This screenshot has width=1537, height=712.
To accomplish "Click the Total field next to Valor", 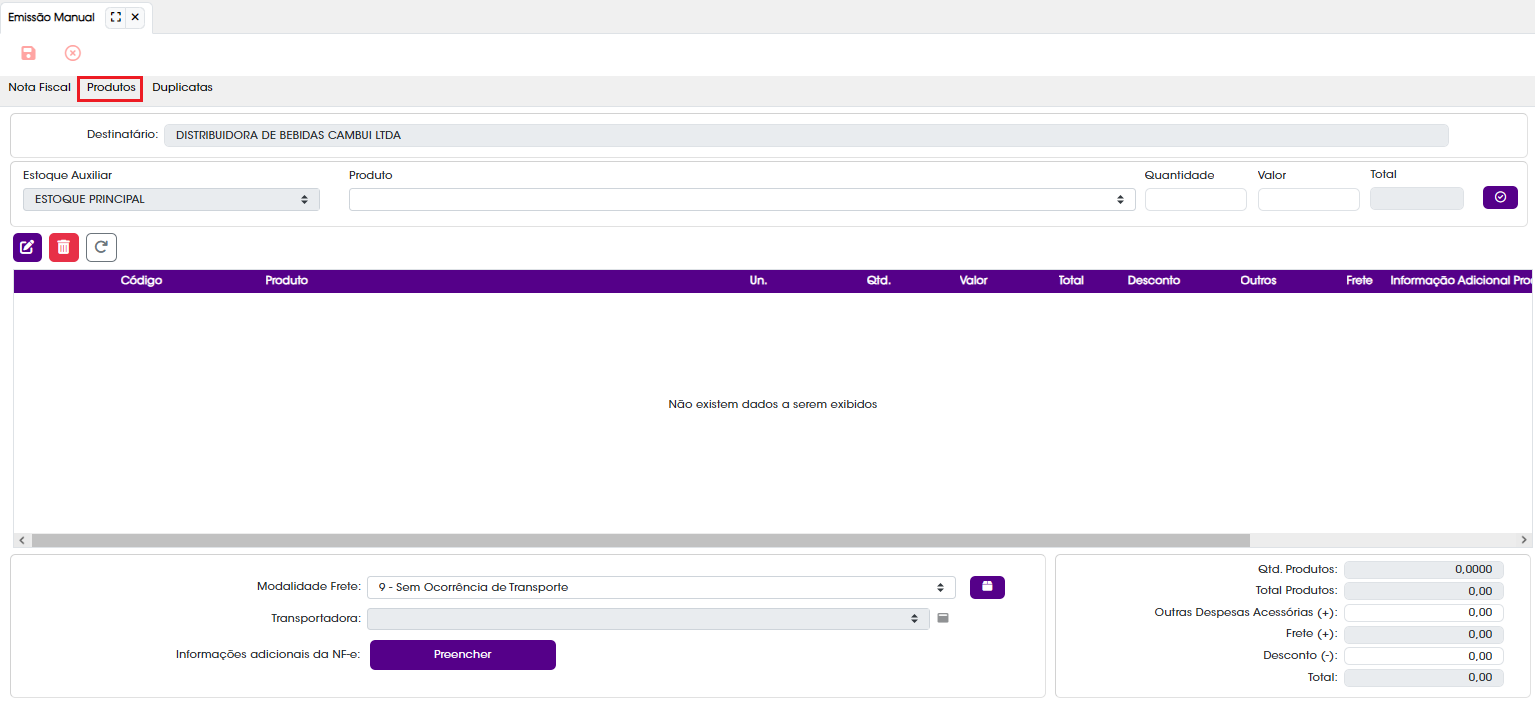I will coord(1417,198).
